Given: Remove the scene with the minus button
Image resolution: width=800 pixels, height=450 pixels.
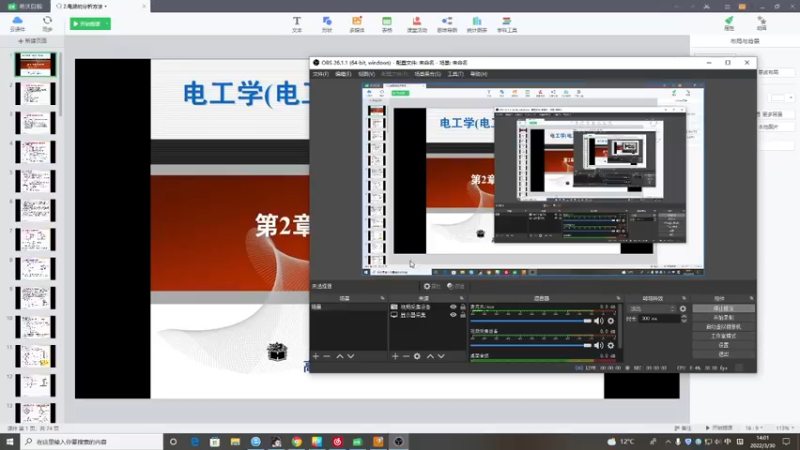Looking at the screenshot, I should (x=327, y=356).
